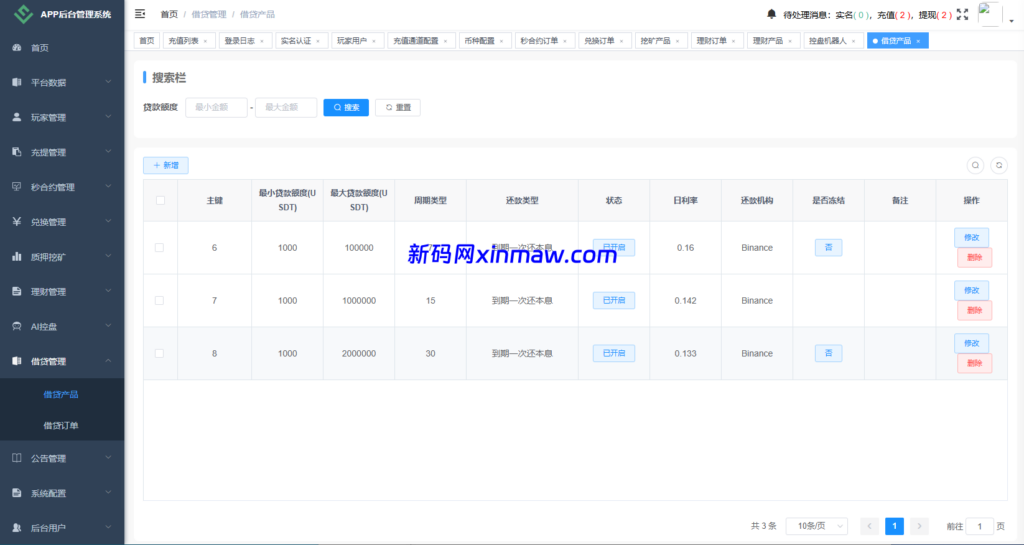Image resolution: width=1024 pixels, height=545 pixels.
Task: Switch to 秒合约订单 tab
Action: [543, 40]
